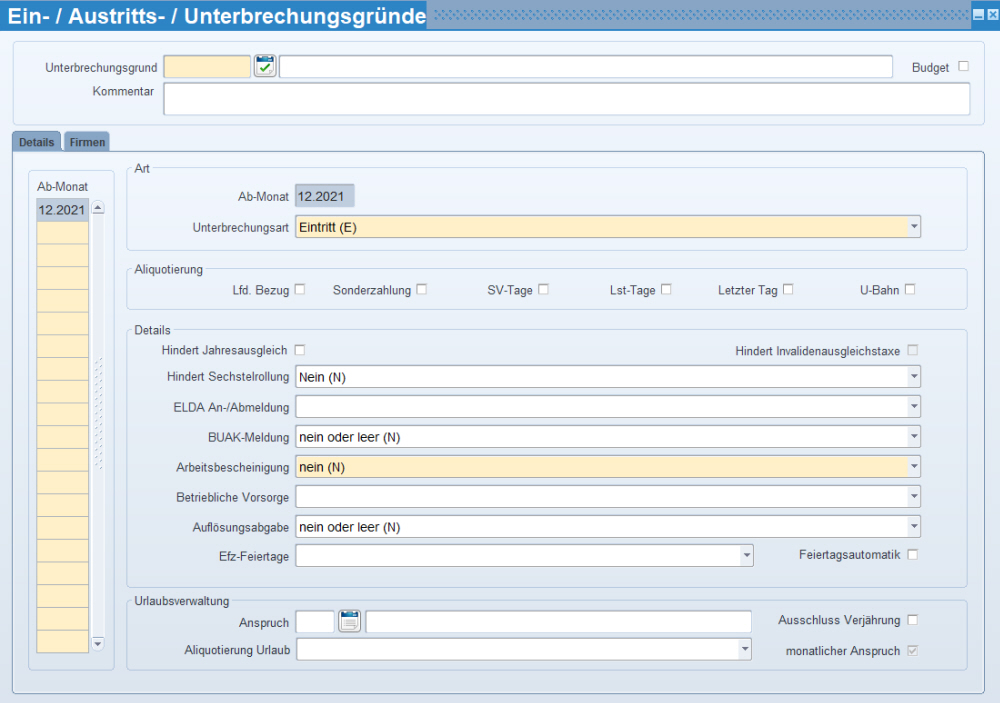Check Ausschluss Verjährung
This screenshot has height=703, width=1000.
913,620
